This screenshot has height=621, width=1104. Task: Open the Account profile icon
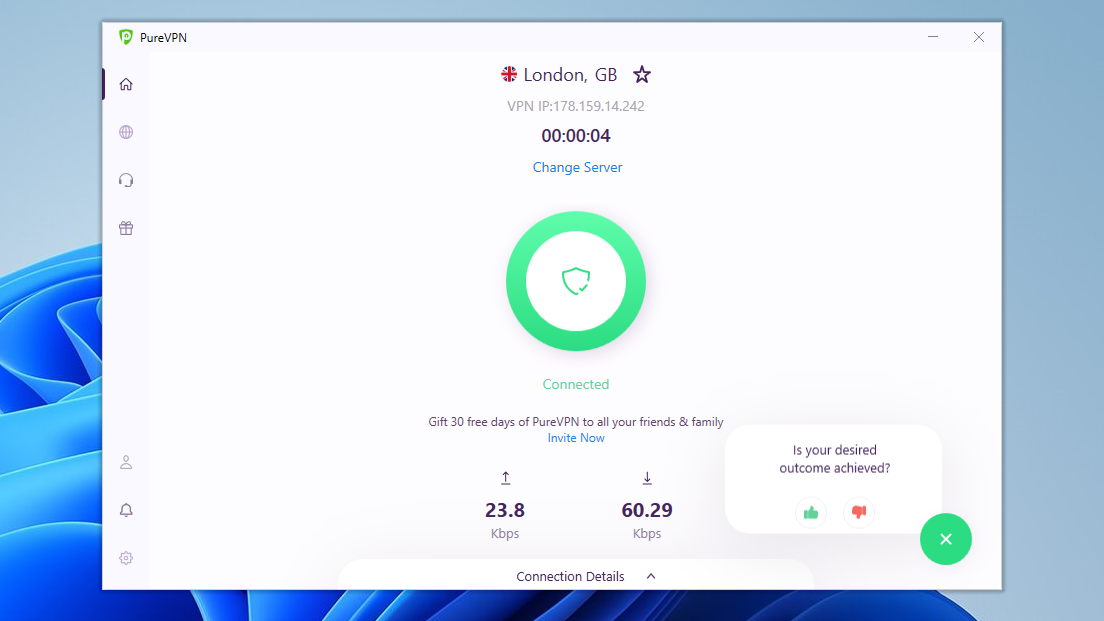(126, 463)
